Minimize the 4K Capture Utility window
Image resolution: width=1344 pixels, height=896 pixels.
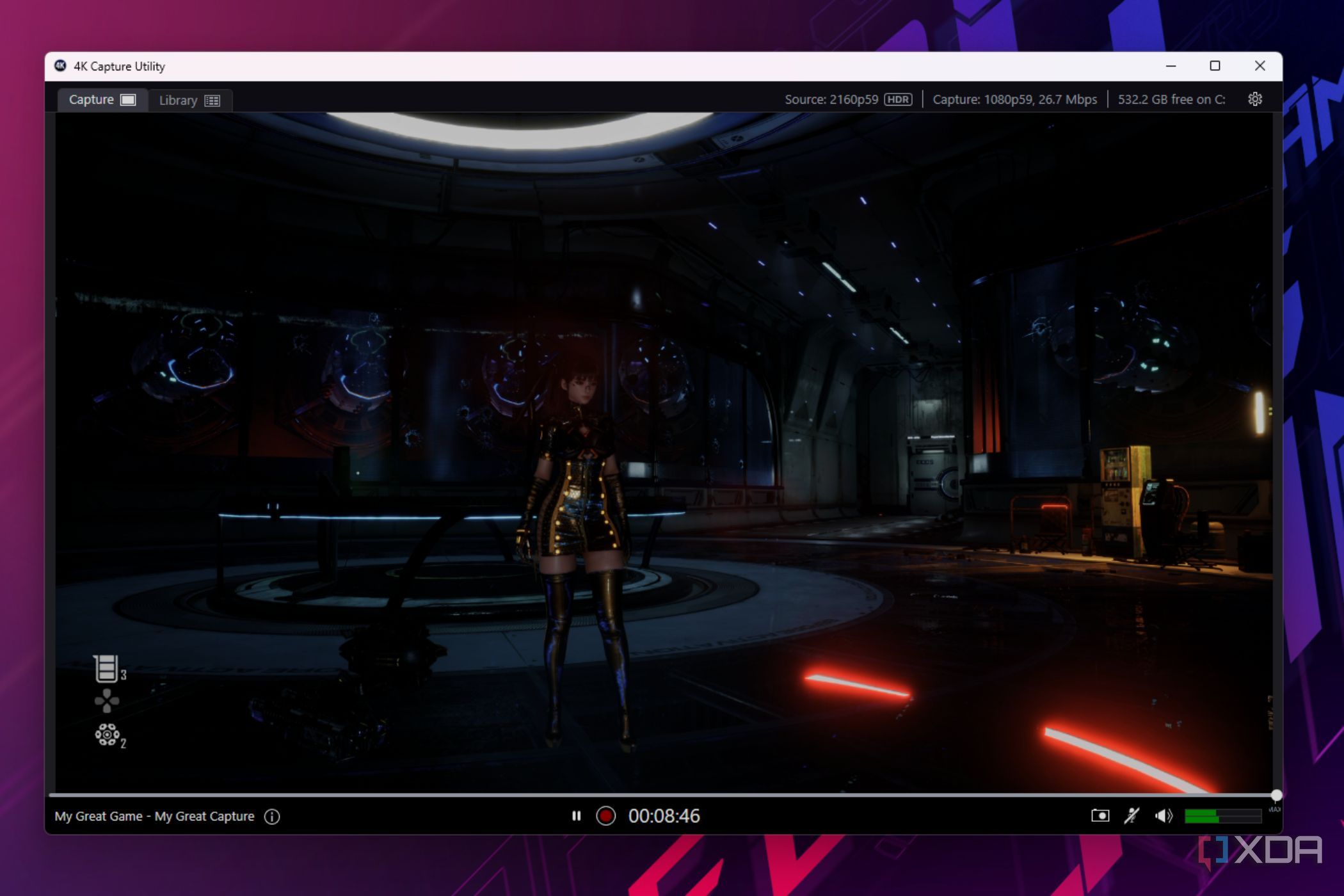pos(1171,66)
